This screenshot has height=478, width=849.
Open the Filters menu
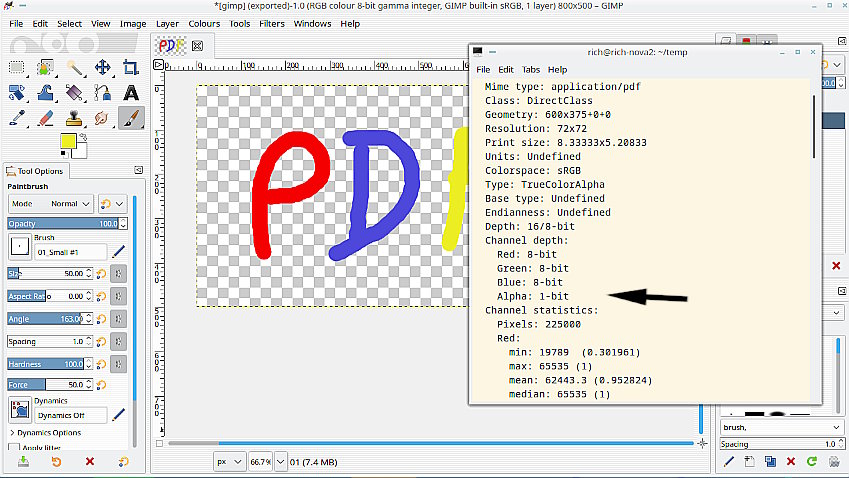(272, 23)
